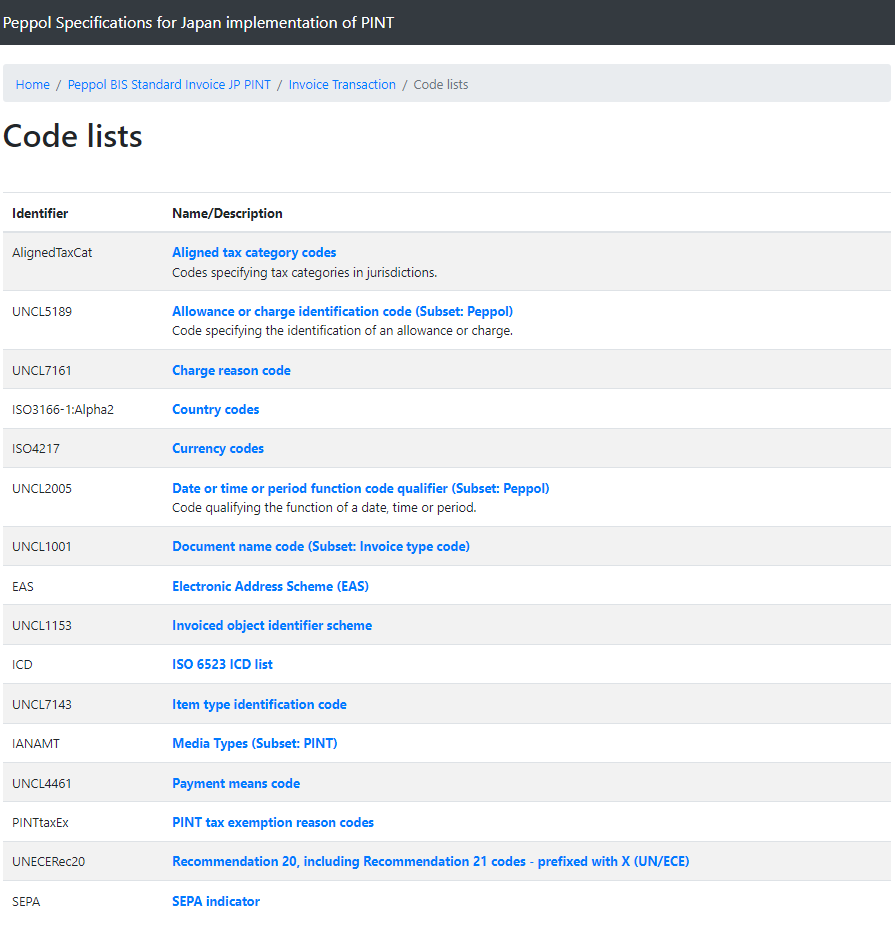Click 'Code qualifying the function of a date' text

[x=324, y=507]
